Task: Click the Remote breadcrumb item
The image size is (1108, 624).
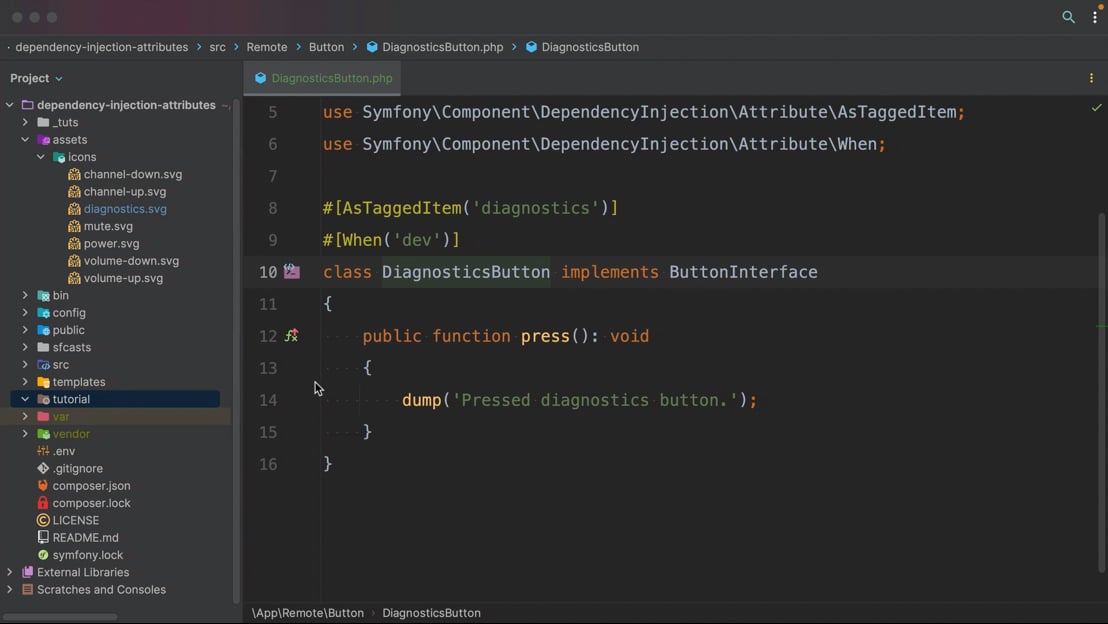Action: 267,47
